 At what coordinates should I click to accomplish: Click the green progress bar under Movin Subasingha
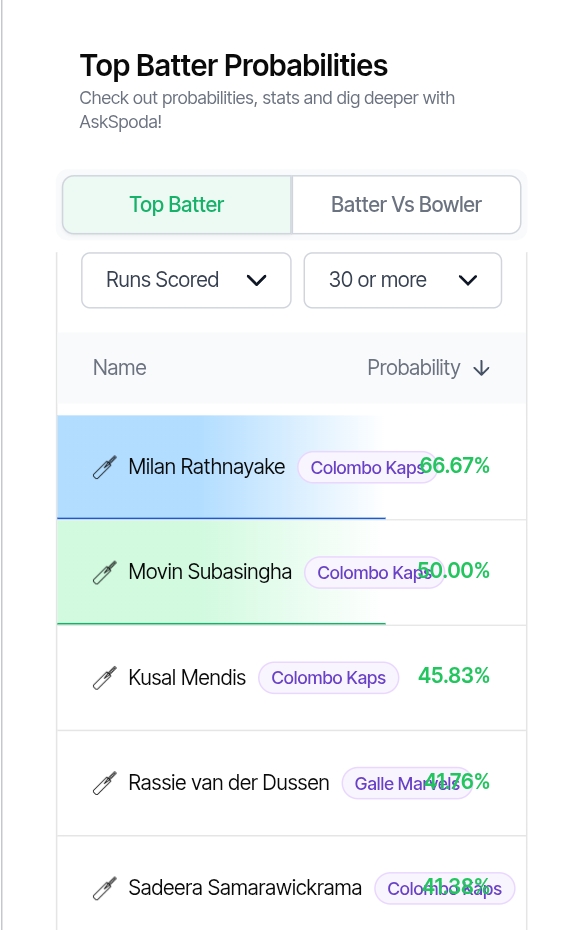(221, 623)
